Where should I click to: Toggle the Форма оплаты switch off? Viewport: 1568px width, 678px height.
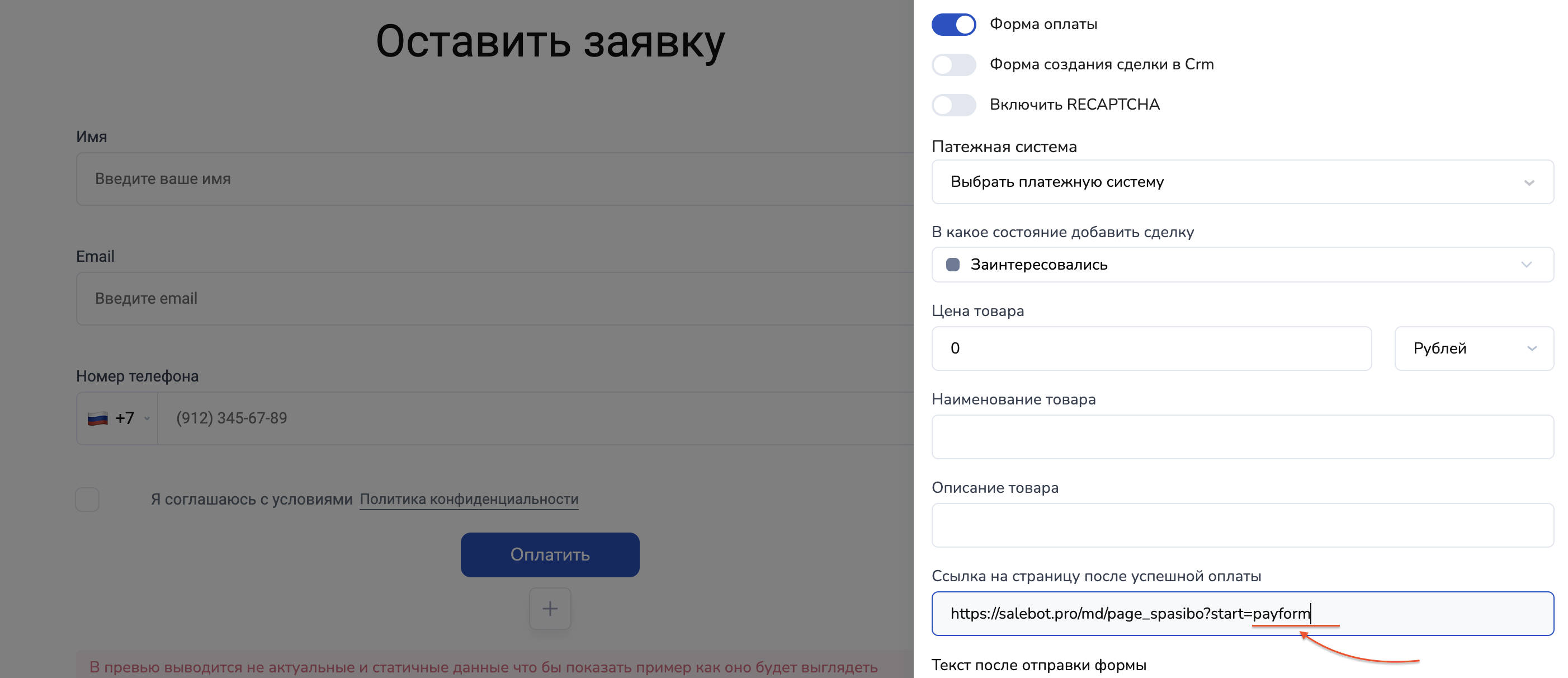(x=953, y=25)
